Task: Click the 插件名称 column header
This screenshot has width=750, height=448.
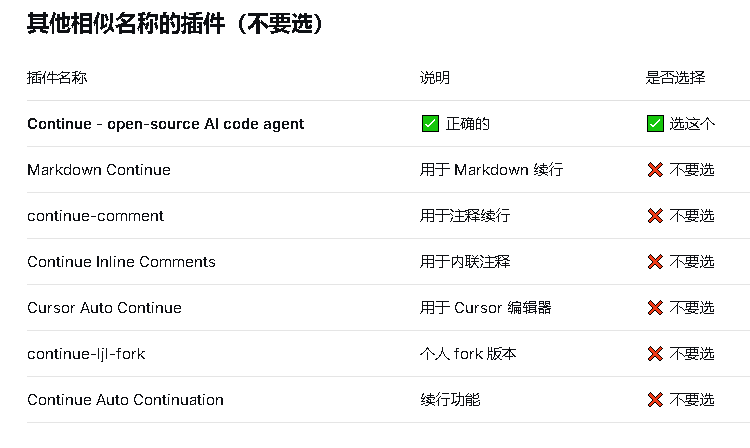Action: pyautogui.click(x=57, y=77)
